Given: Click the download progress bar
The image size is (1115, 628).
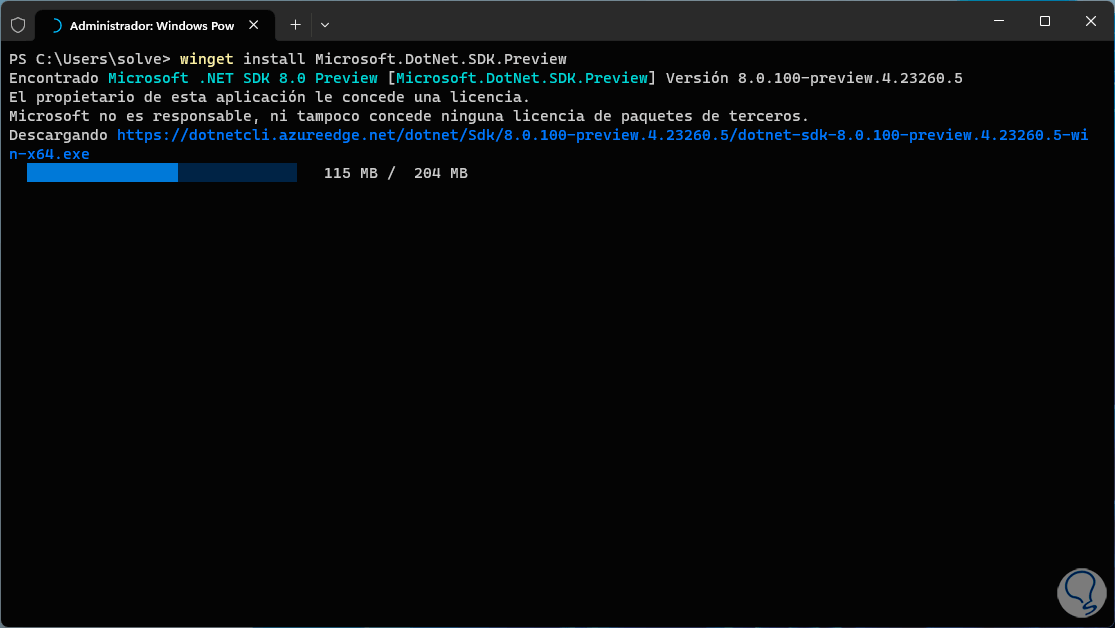Looking at the screenshot, I should (x=162, y=173).
